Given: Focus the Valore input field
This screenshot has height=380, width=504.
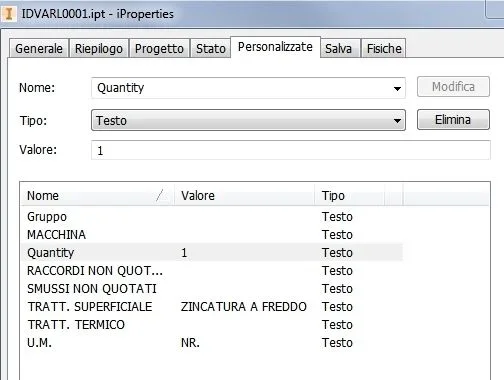Looking at the screenshot, I should pyautogui.click(x=290, y=150).
